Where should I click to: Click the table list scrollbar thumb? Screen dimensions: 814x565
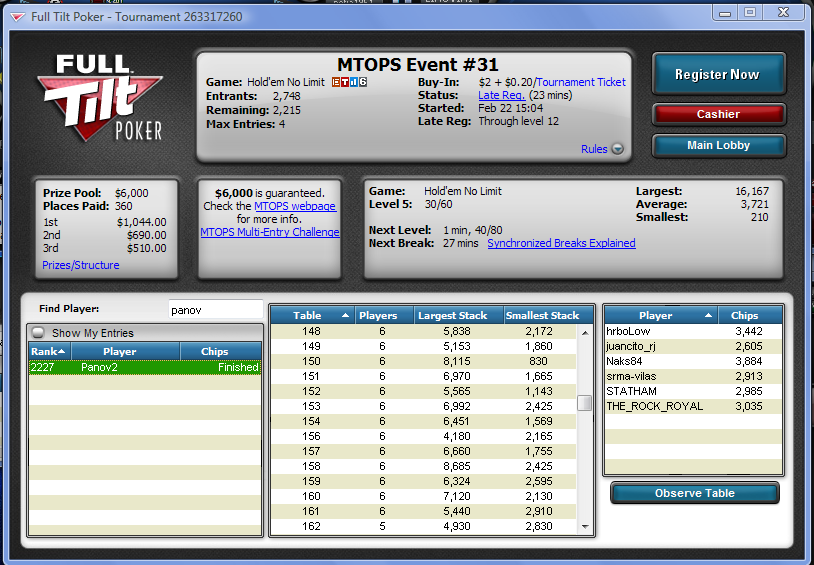click(585, 403)
